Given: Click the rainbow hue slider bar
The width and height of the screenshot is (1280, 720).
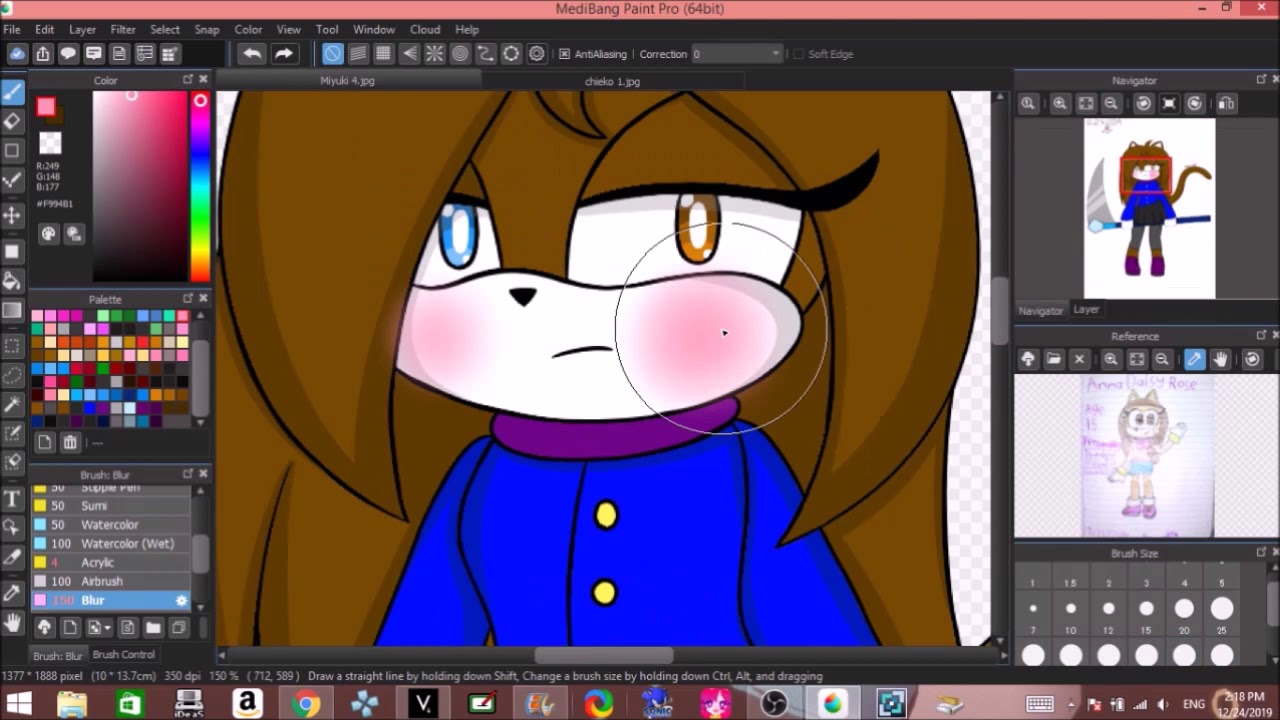Looking at the screenshot, I should click(200, 187).
